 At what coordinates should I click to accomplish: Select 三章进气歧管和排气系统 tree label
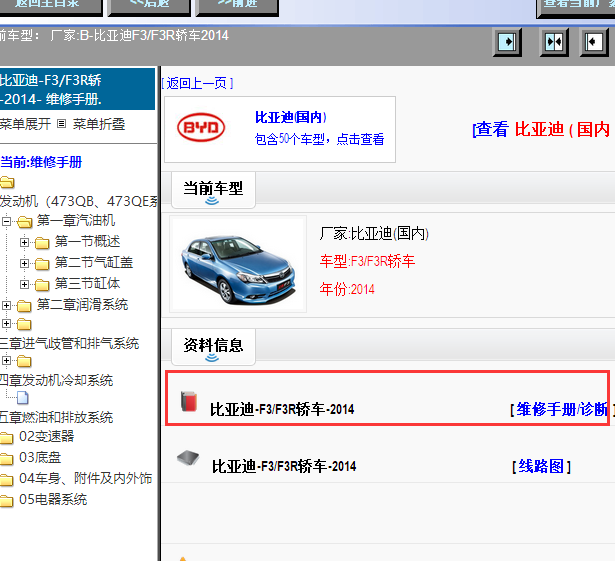coord(69,343)
